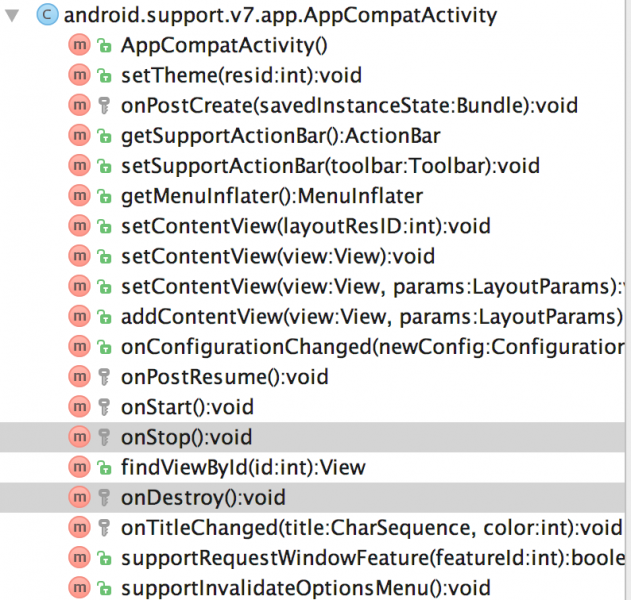This screenshot has height=600, width=631.
Task: Select onPostCreate(savedInstanceState:Bundle):void
Action: 349,105
